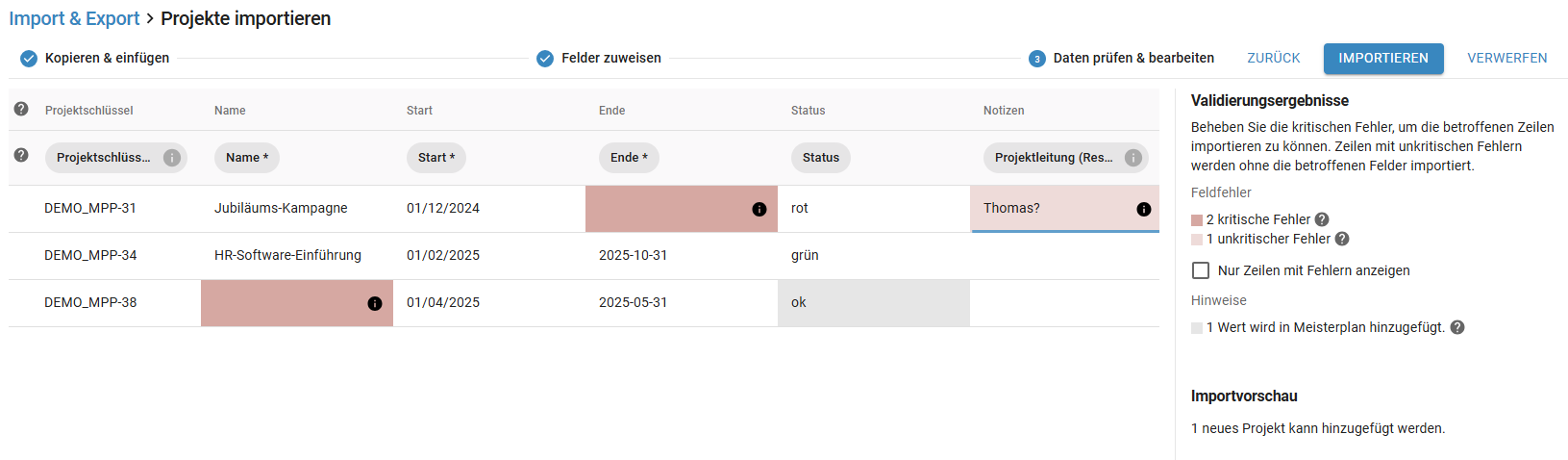Click help icon in header row

tap(21, 109)
